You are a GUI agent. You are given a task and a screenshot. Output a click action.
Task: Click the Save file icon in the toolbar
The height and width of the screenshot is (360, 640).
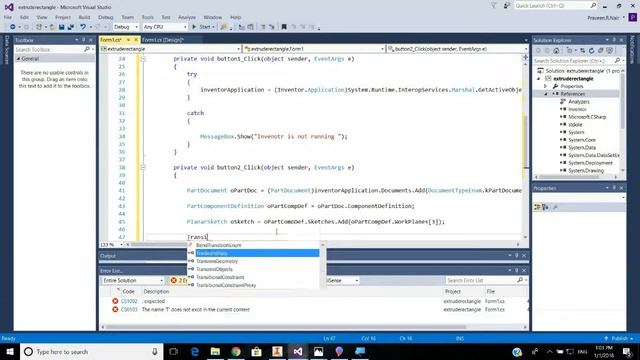(x=61, y=27)
